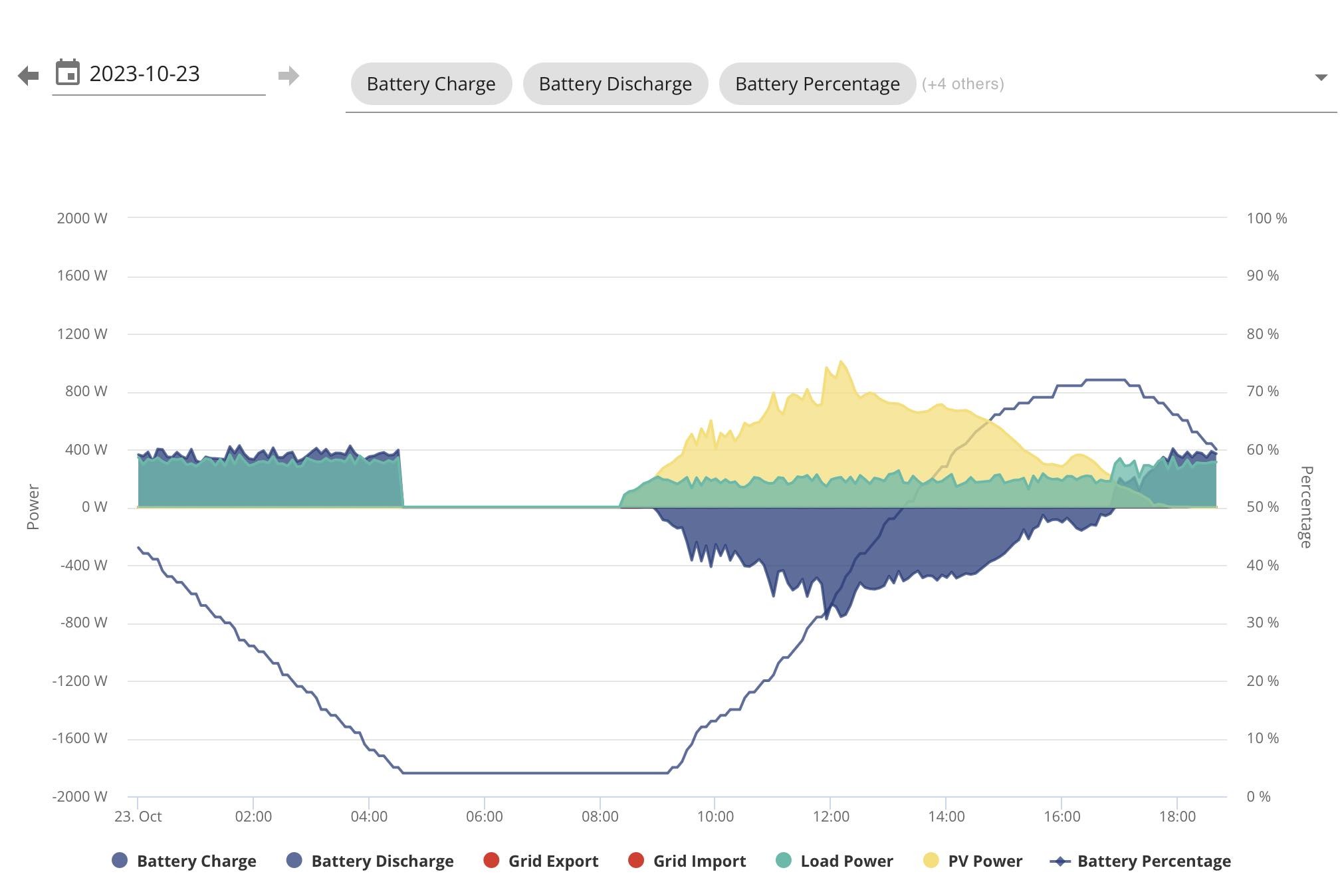
Task: Click the yellow PV Power color swatch
Action: (931, 861)
